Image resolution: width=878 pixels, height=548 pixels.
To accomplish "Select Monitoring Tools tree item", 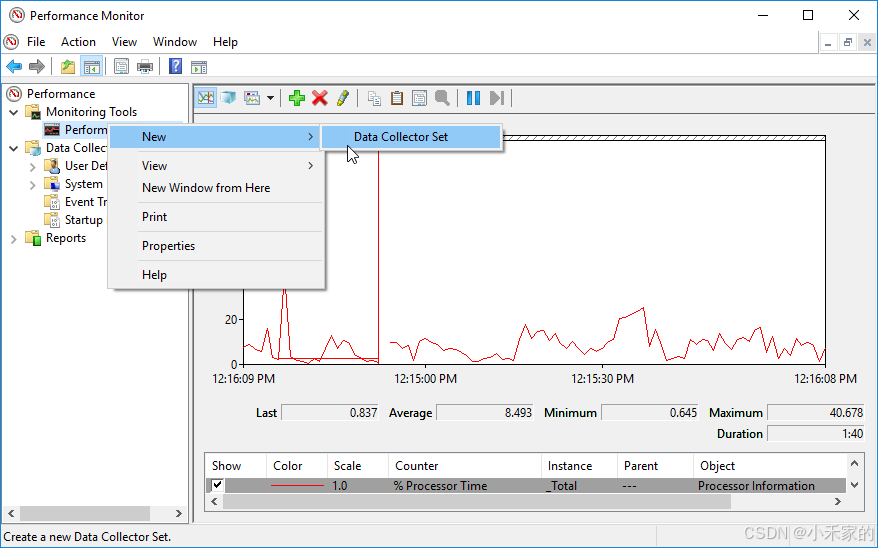I will click(91, 112).
